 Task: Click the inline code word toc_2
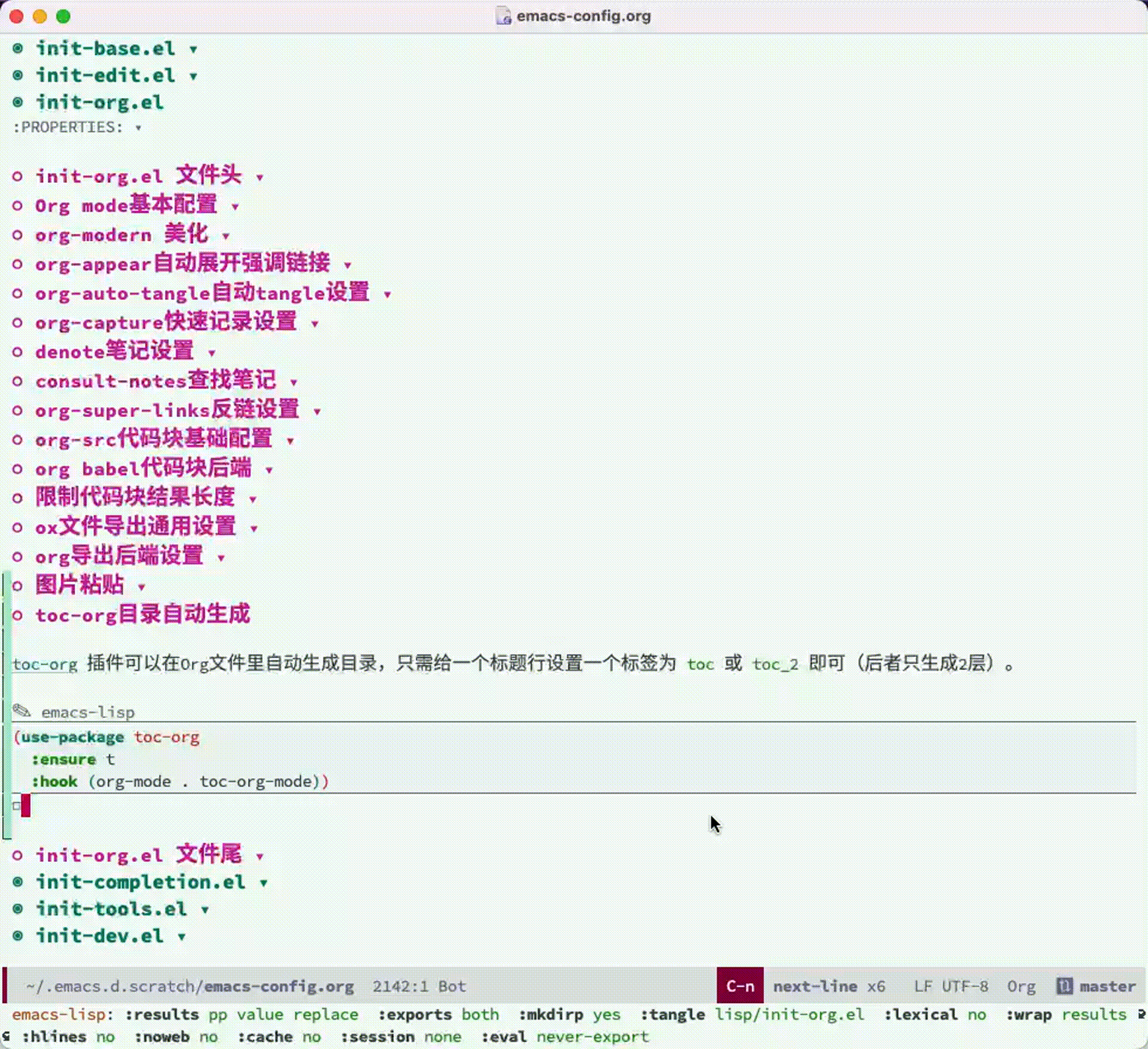[775, 664]
